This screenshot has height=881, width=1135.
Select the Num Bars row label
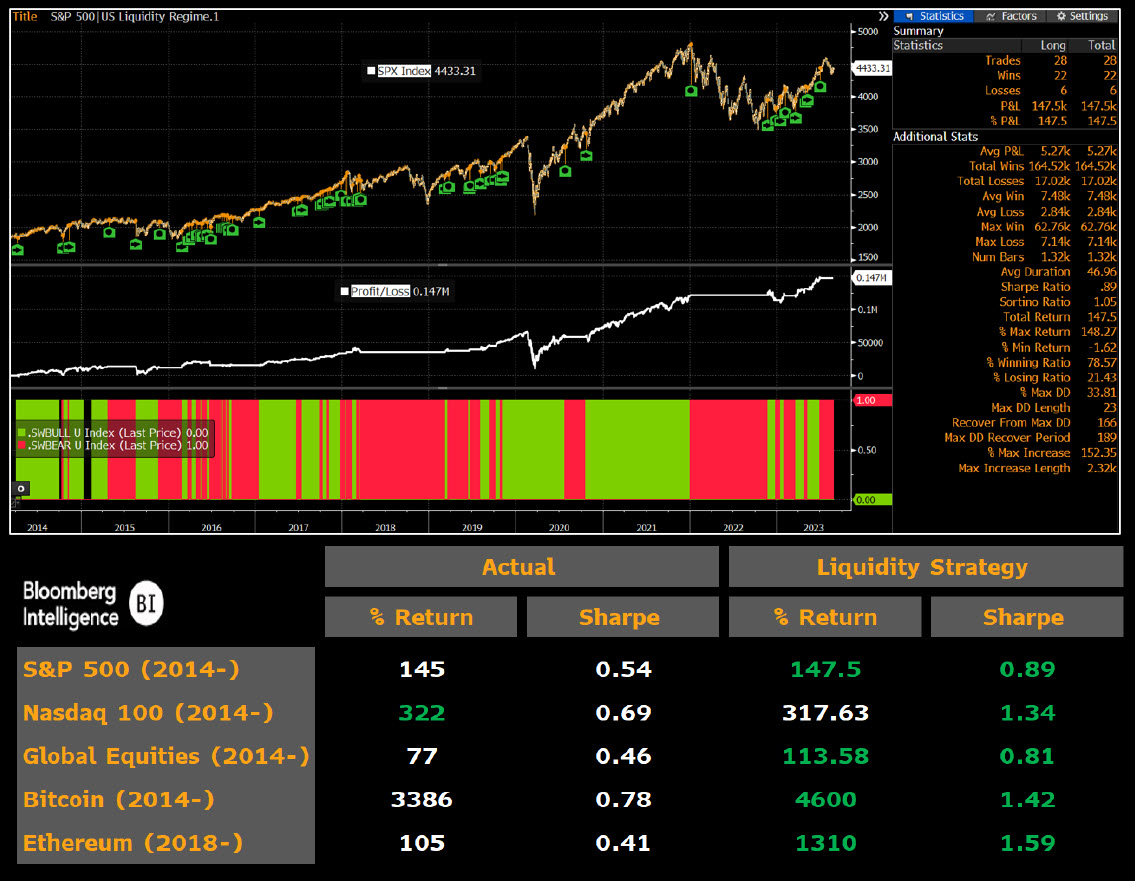(x=997, y=257)
